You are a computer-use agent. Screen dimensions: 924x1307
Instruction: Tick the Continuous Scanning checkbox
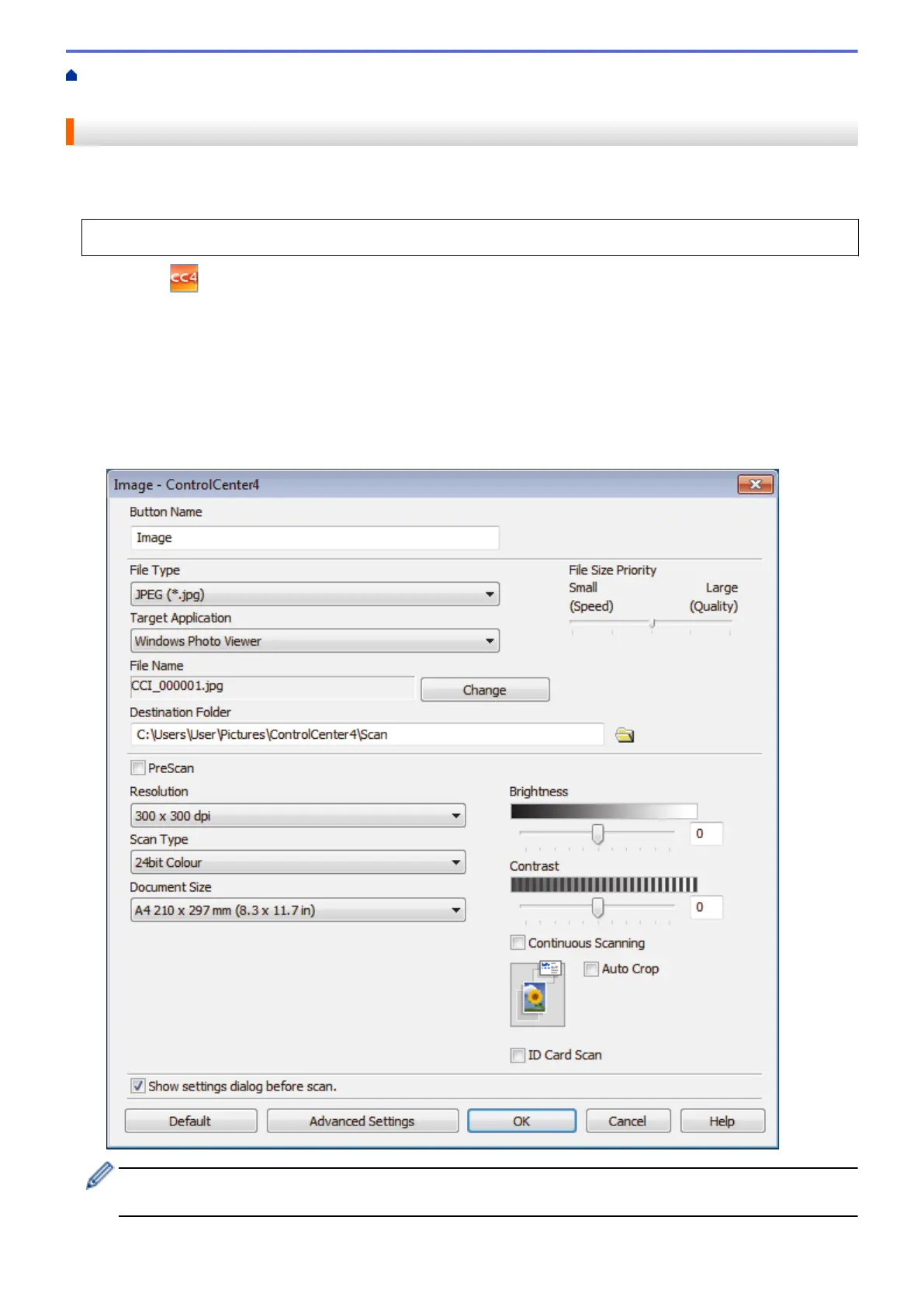pos(517,942)
